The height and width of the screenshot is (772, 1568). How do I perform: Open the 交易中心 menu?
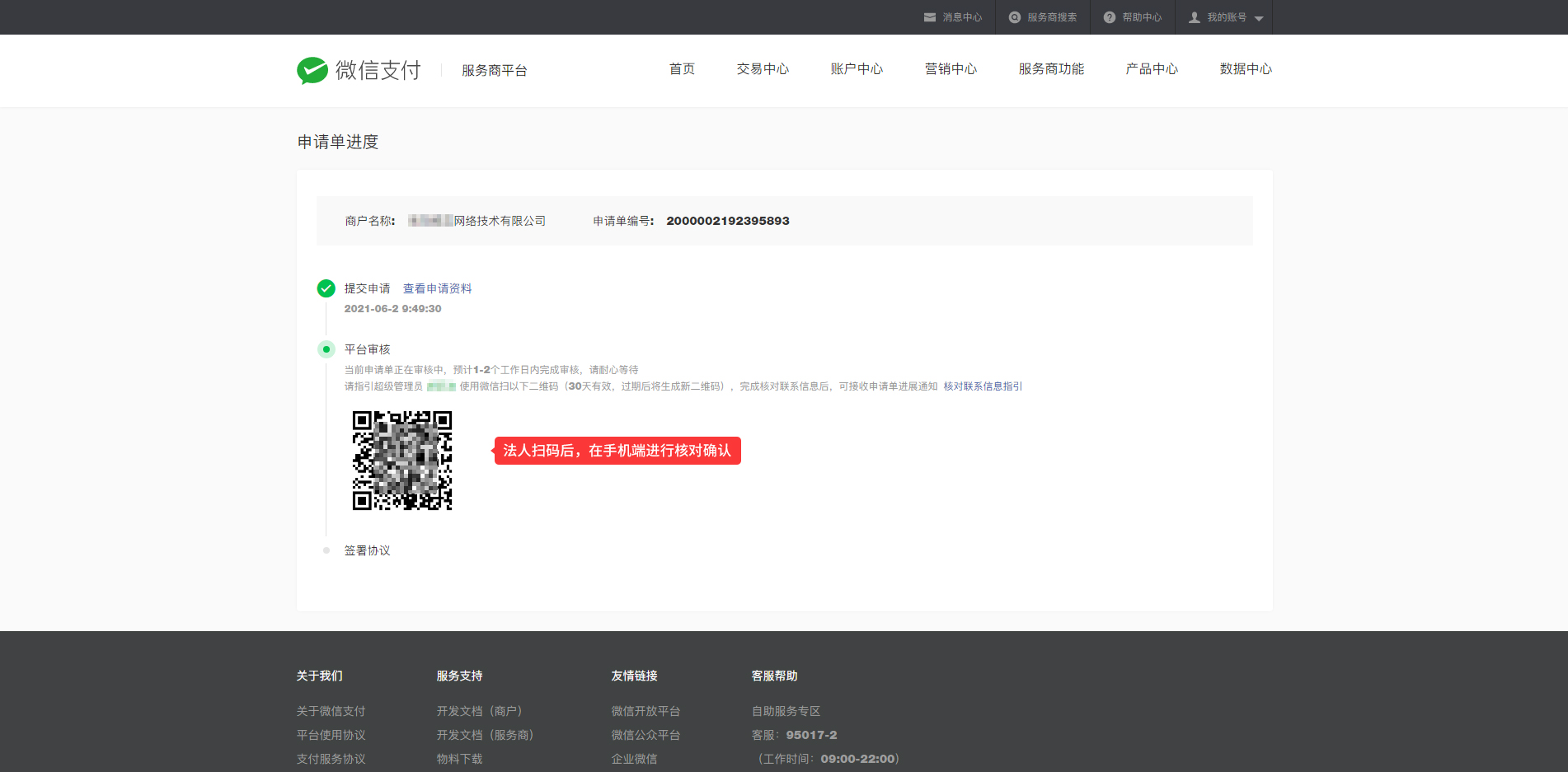[763, 69]
